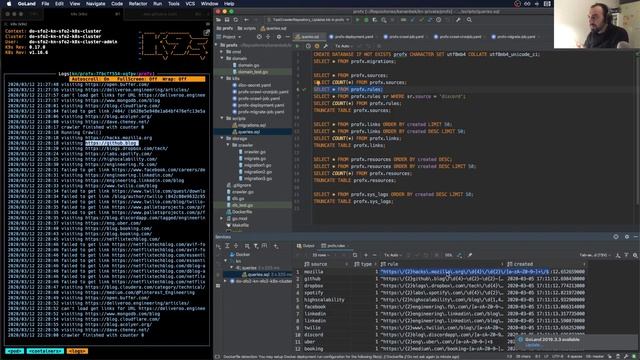The width and height of the screenshot is (640, 360).
Task: Click the <logs> breadcrumb in k9s
Action: tap(77, 351)
